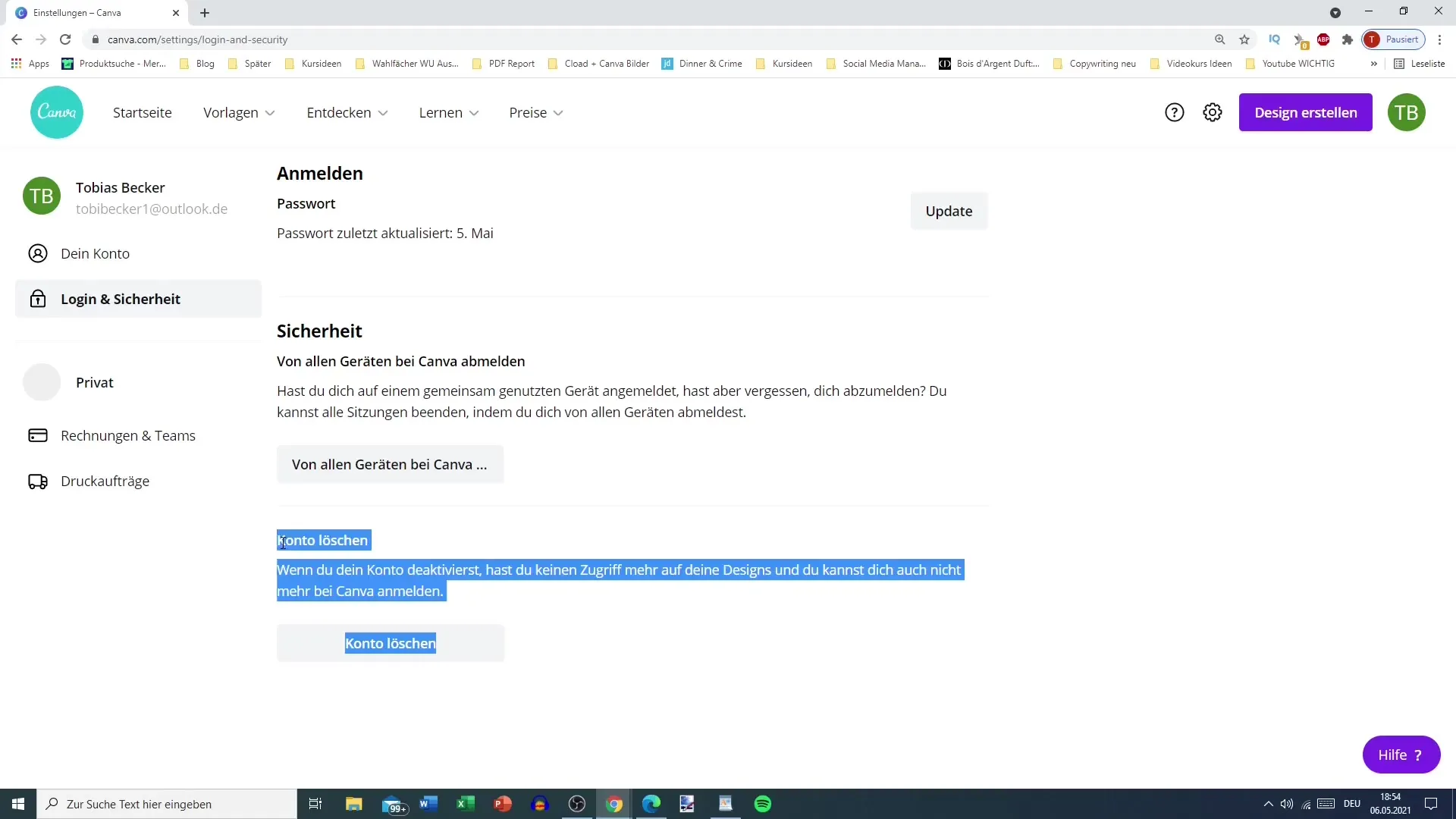Click the DEU language indicator

pos(1352,804)
